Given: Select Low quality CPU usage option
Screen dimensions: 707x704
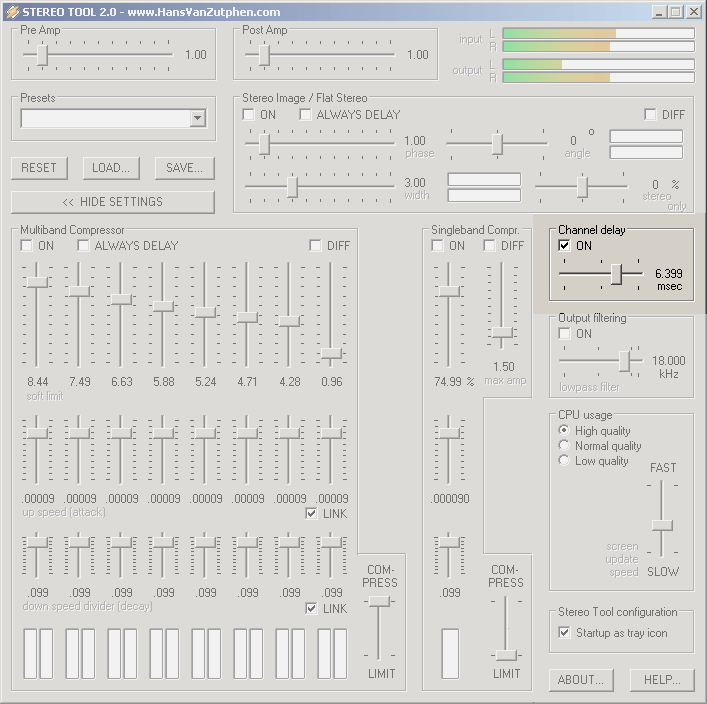Looking at the screenshot, I should point(564,460).
